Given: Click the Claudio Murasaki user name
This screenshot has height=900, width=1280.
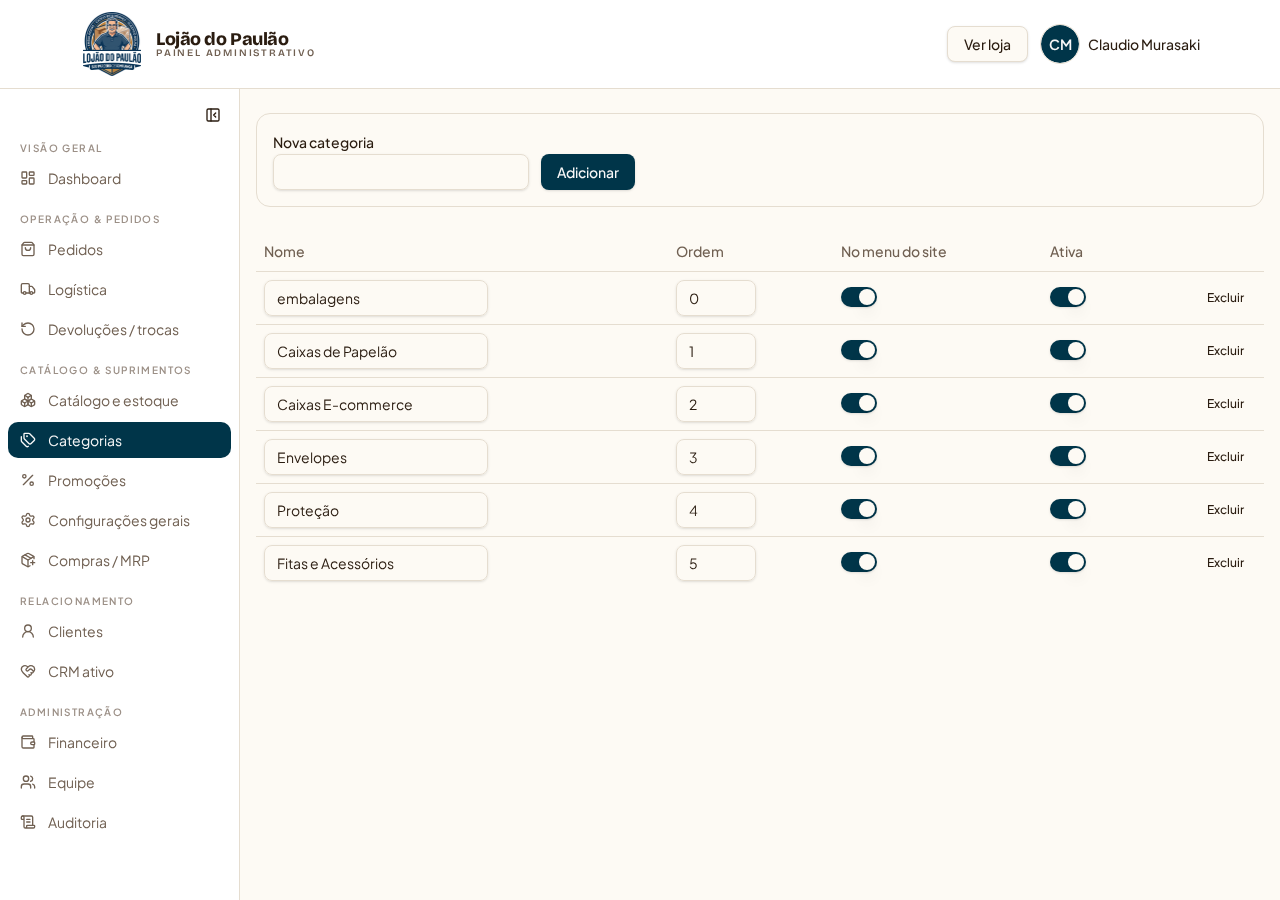Looking at the screenshot, I should click(1144, 44).
